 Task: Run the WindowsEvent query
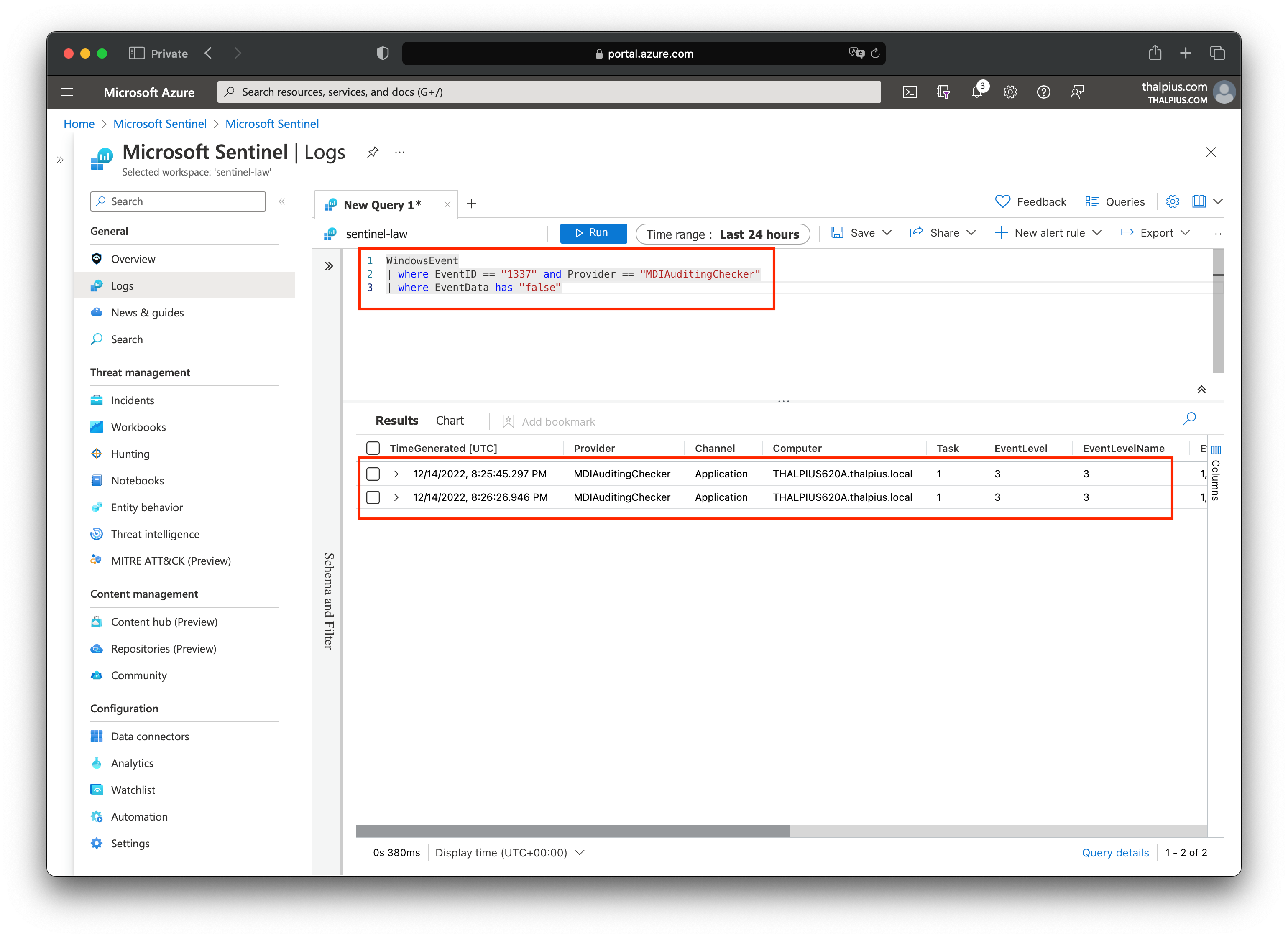593,233
